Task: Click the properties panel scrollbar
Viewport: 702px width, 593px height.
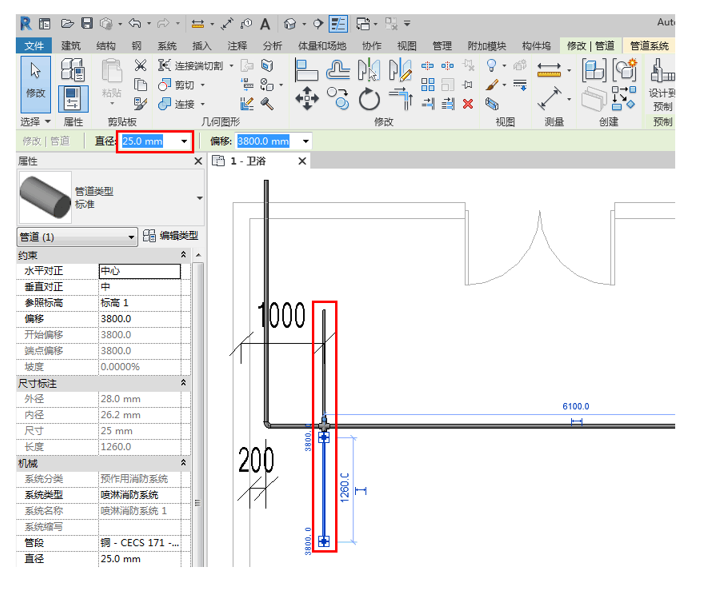Action: pos(197,412)
